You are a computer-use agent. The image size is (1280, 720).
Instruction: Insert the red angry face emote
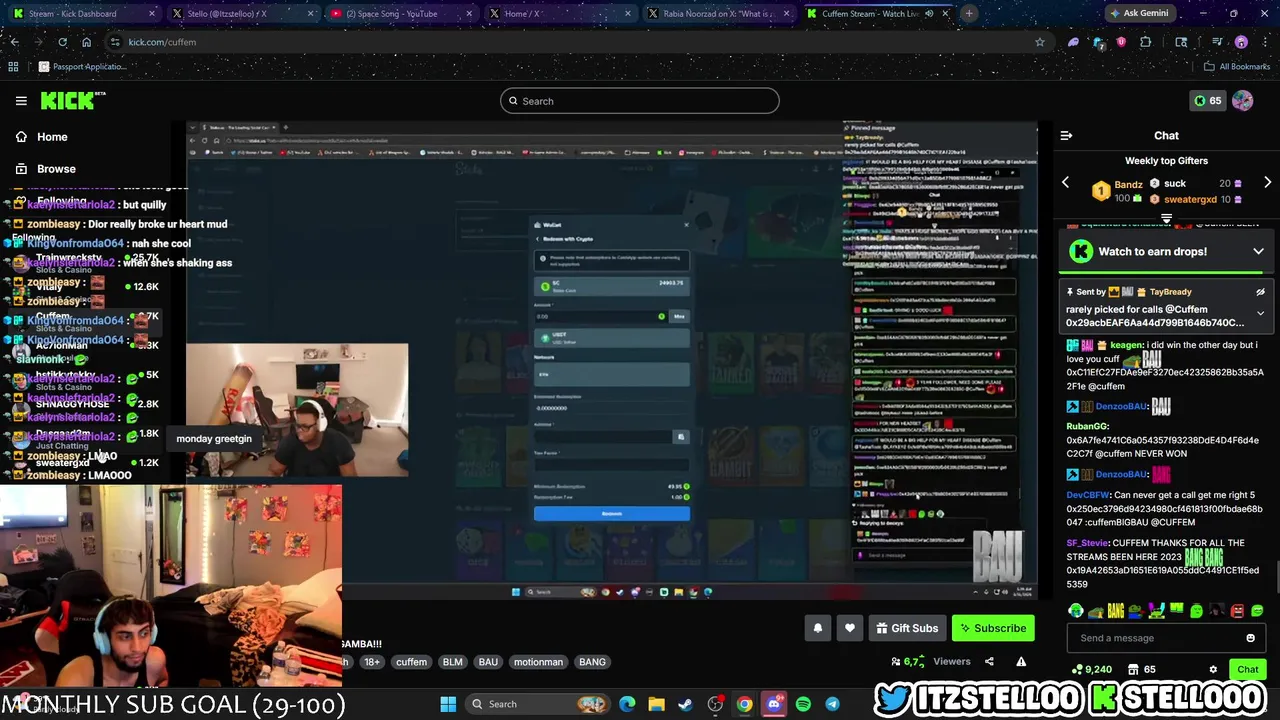(x=1237, y=611)
